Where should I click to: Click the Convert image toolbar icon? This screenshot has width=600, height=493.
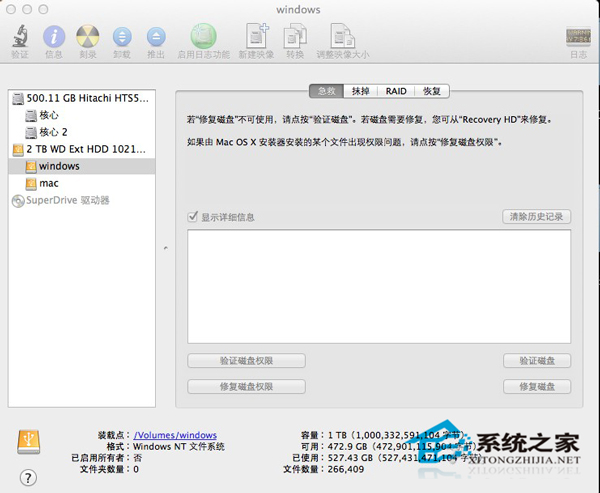pyautogui.click(x=295, y=36)
